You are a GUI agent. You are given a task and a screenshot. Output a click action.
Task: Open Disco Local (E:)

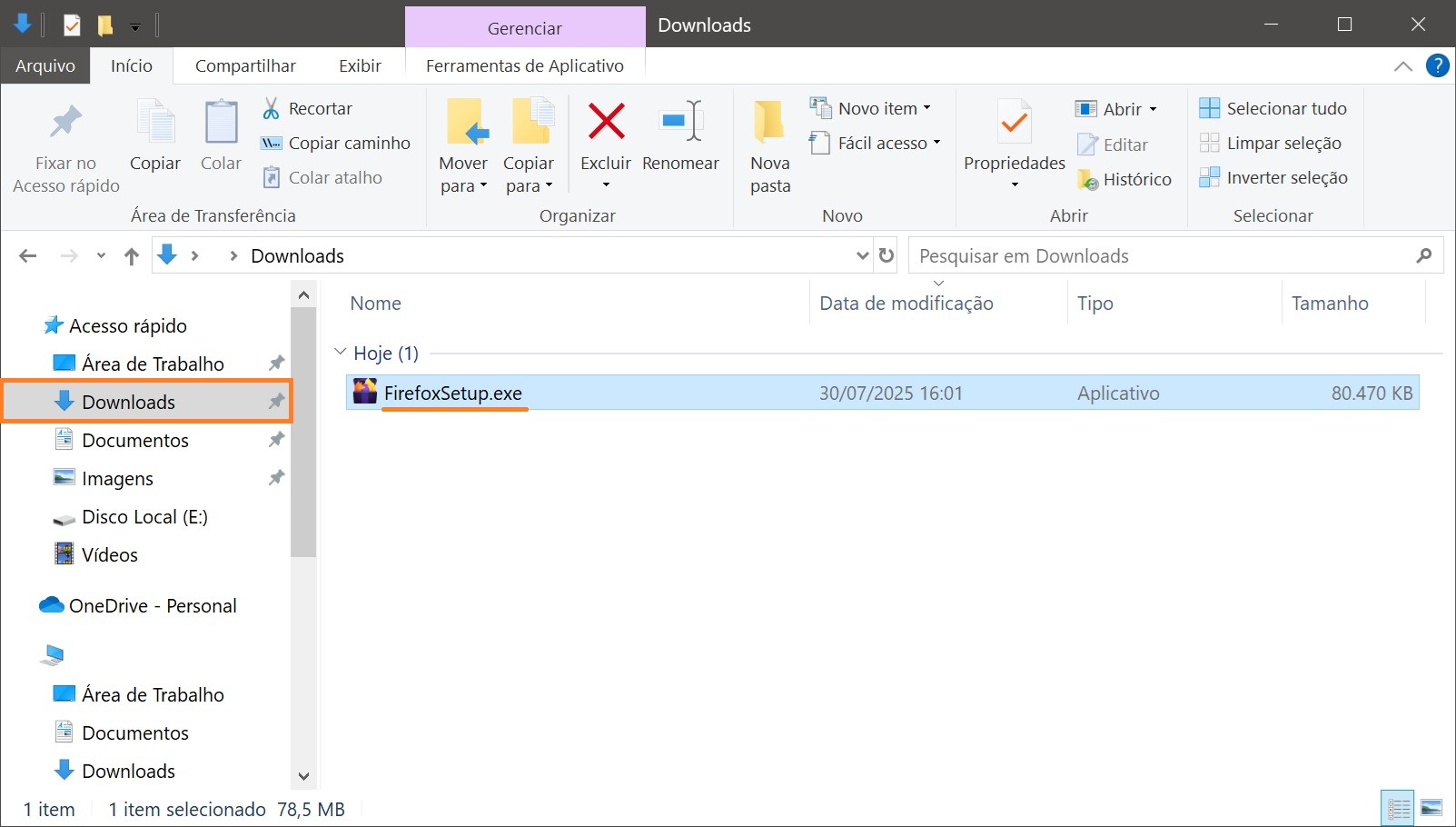144,516
